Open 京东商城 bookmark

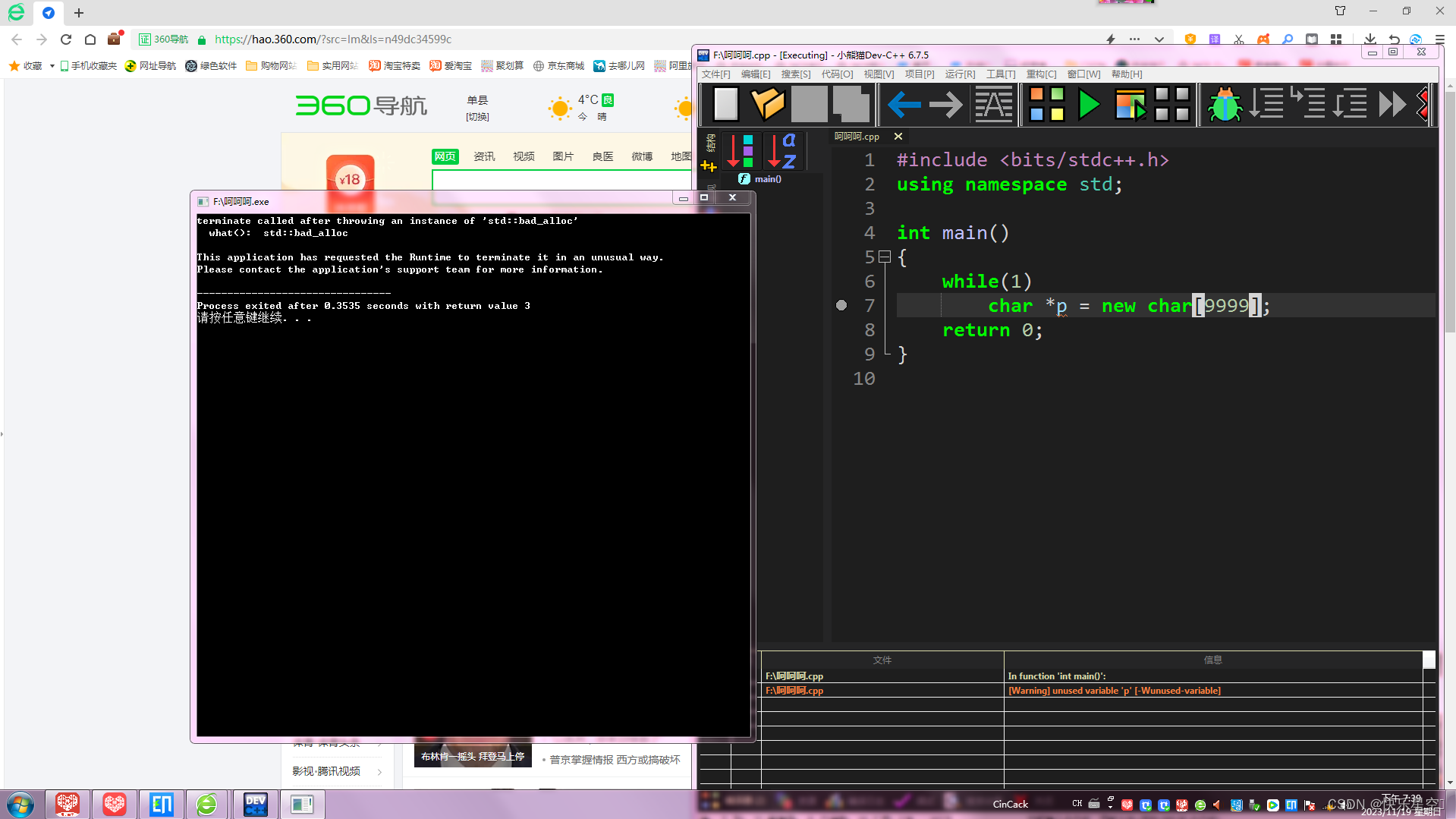(558, 66)
